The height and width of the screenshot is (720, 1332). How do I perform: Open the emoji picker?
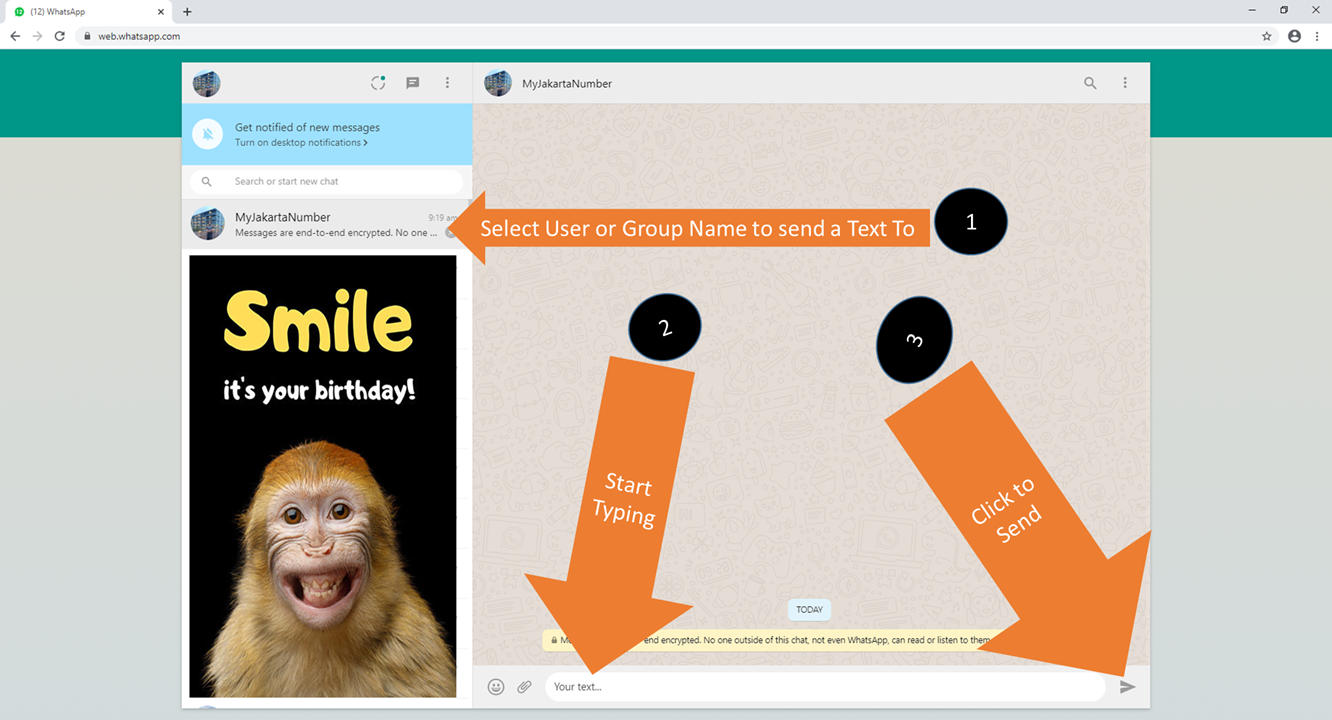[496, 687]
